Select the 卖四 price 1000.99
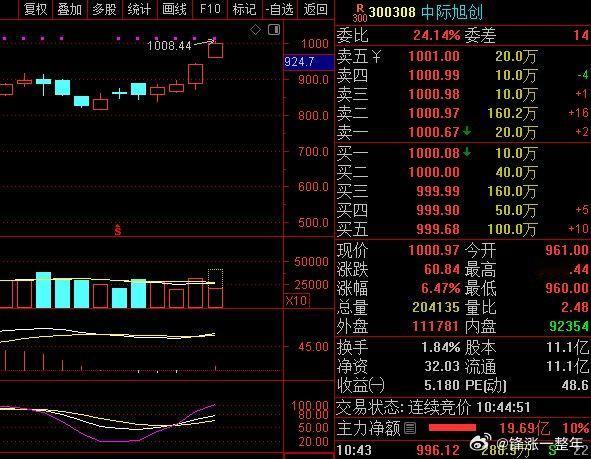The height and width of the screenshot is (459, 591). tap(434, 75)
